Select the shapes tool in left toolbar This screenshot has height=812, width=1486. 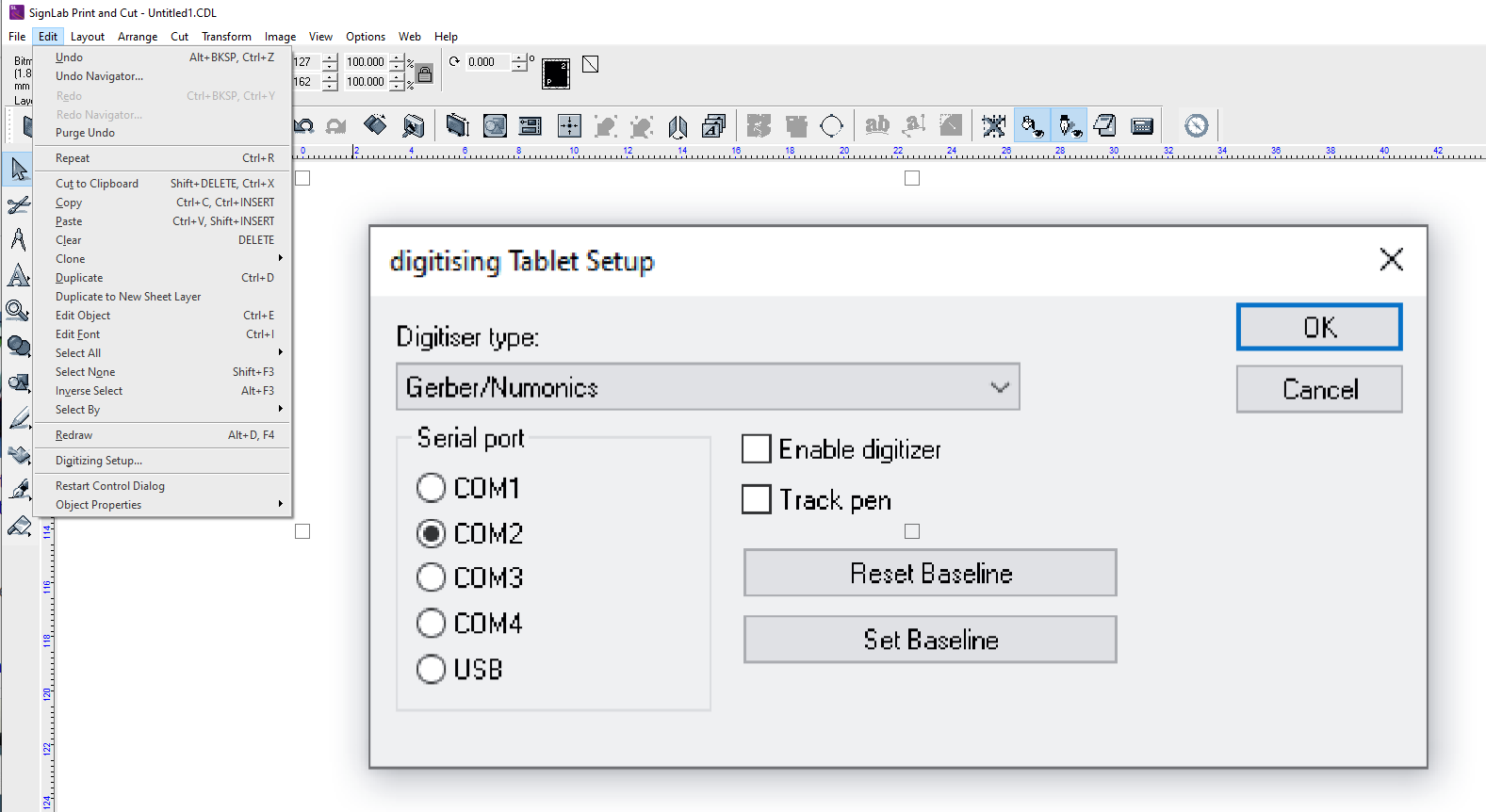pyautogui.click(x=19, y=382)
